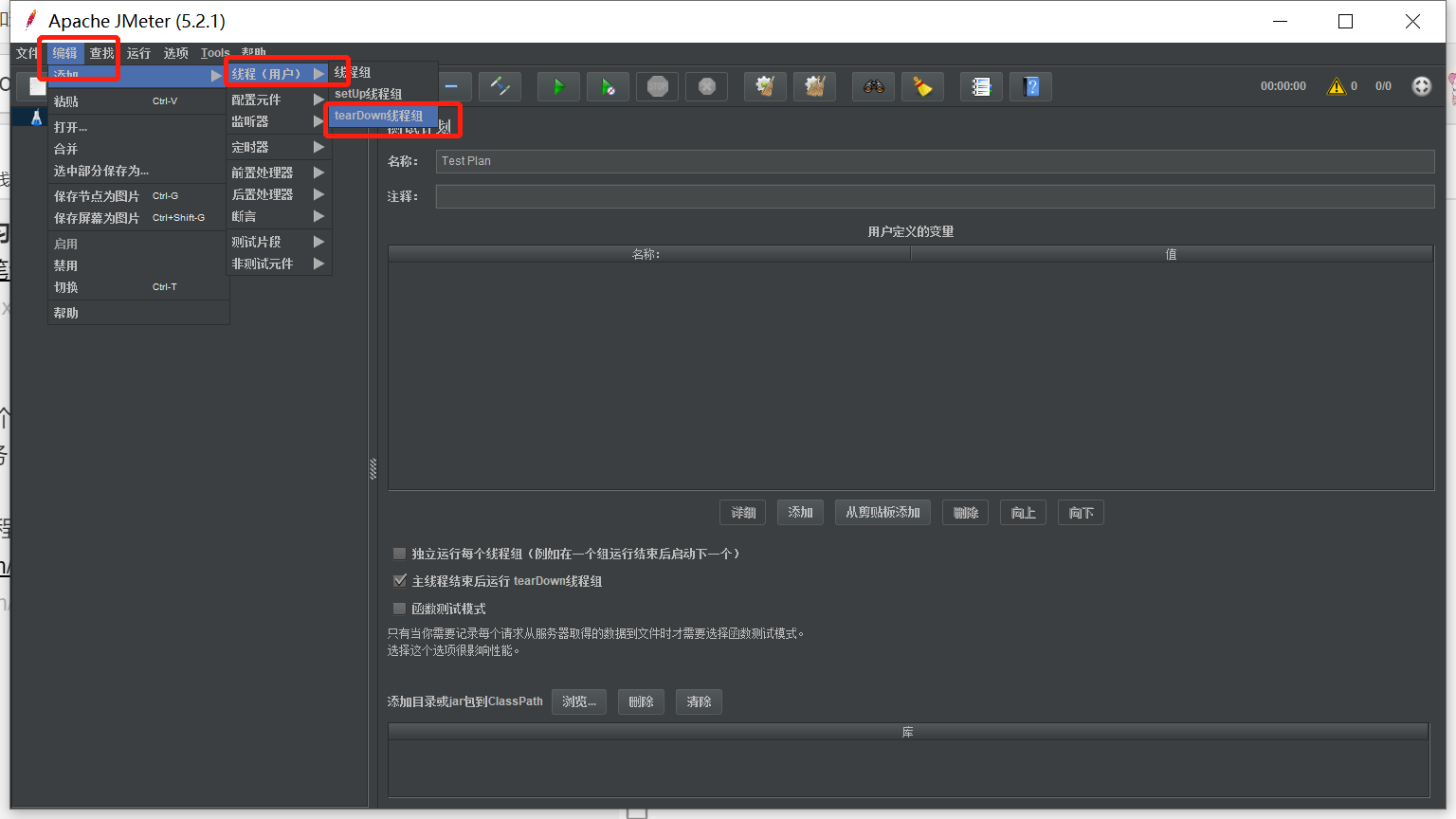Uncheck run tearDown线程组 after shutdown
Viewport: 1456px width, 819px height.
pos(400,581)
